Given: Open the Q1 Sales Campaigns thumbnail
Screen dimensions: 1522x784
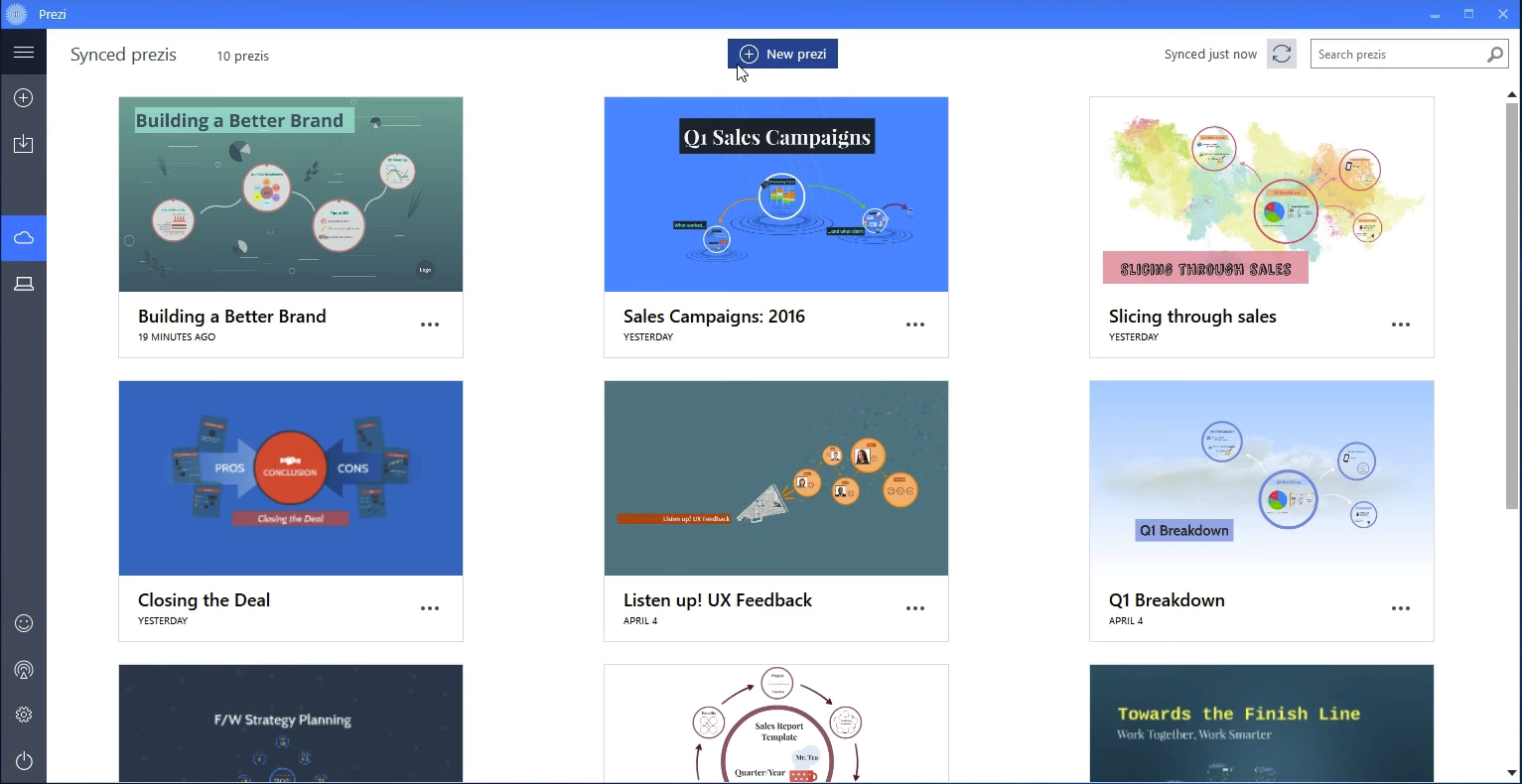Looking at the screenshot, I should point(776,195).
